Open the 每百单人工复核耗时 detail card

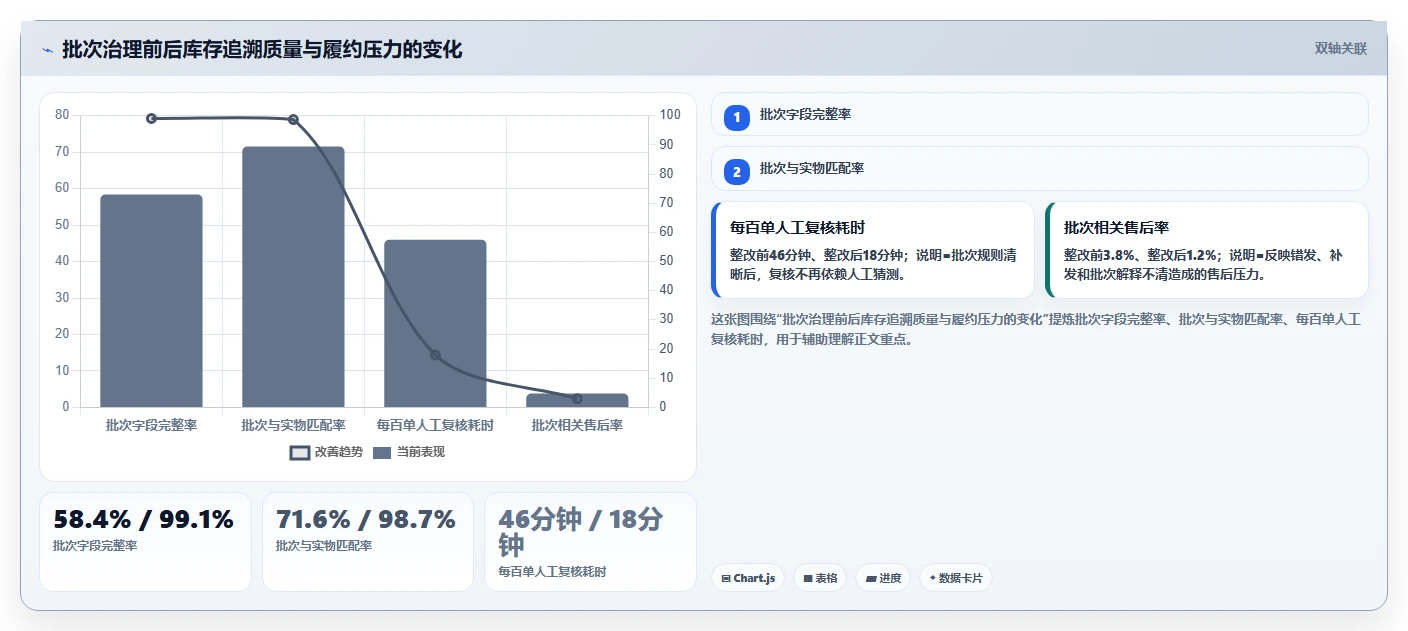(x=872, y=250)
